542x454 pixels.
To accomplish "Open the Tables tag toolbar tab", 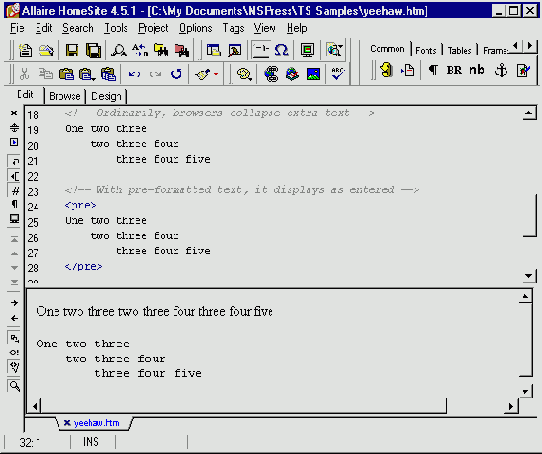I will click(459, 50).
